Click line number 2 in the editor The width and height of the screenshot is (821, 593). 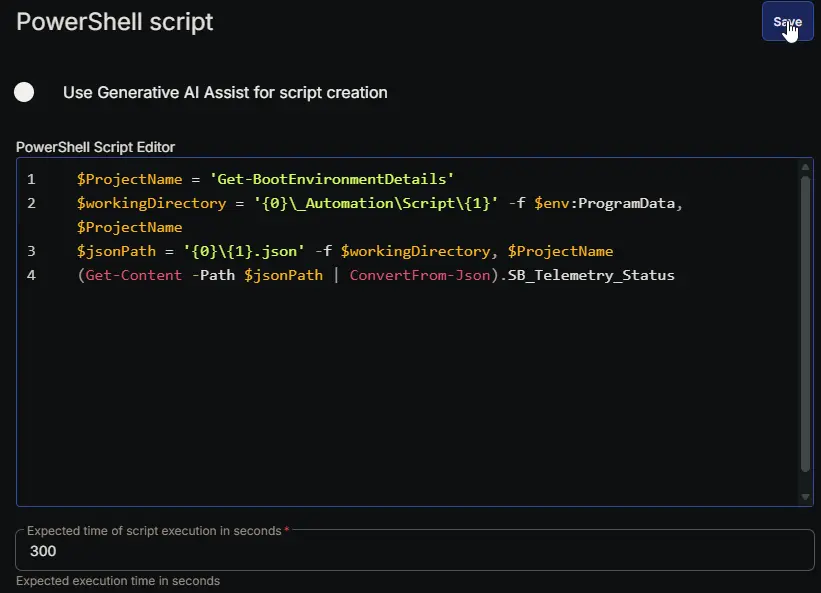(31, 204)
